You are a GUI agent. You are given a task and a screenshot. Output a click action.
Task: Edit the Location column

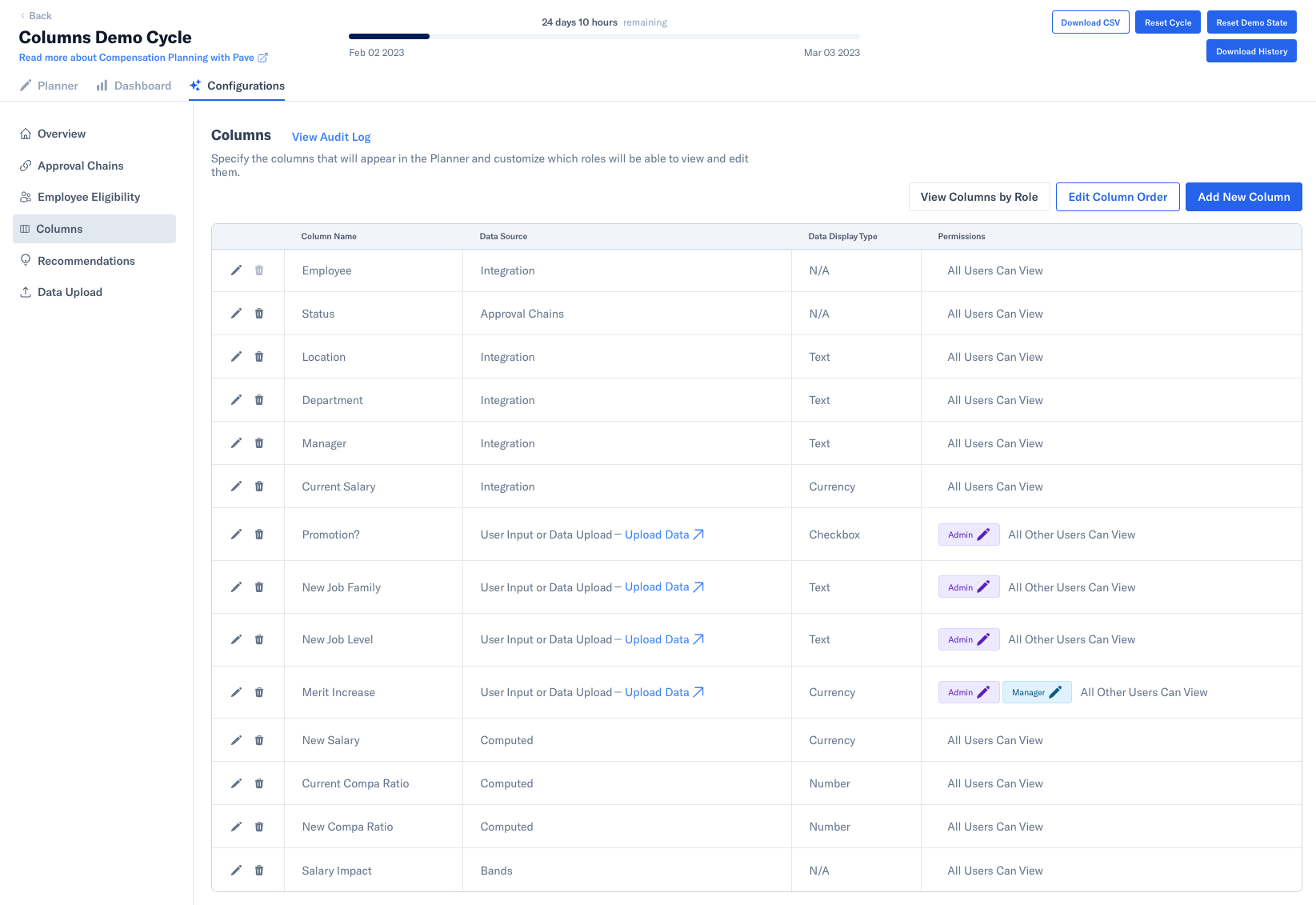coord(236,356)
